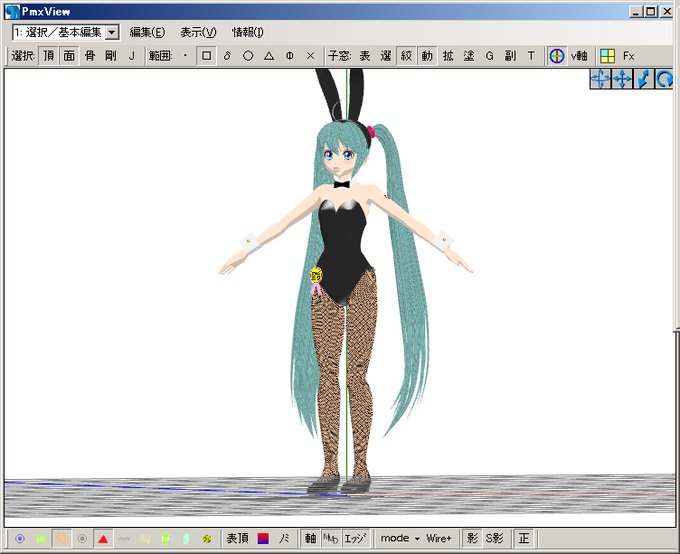Toggle vertex (頂) selection mode
This screenshot has width=680, height=554.
pyautogui.click(x=49, y=56)
